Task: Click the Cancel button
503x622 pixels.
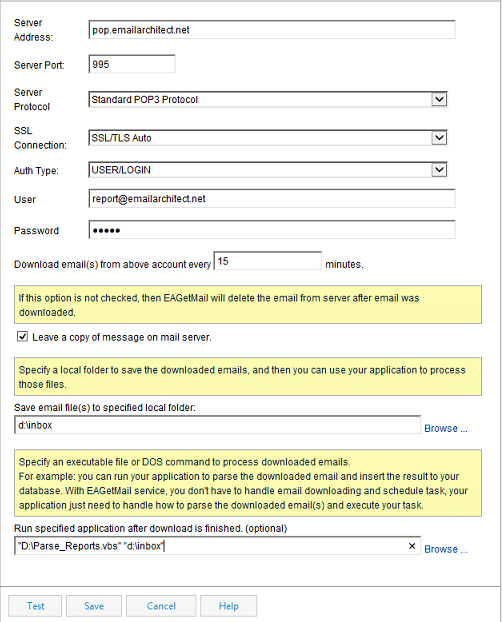Action: [161, 606]
